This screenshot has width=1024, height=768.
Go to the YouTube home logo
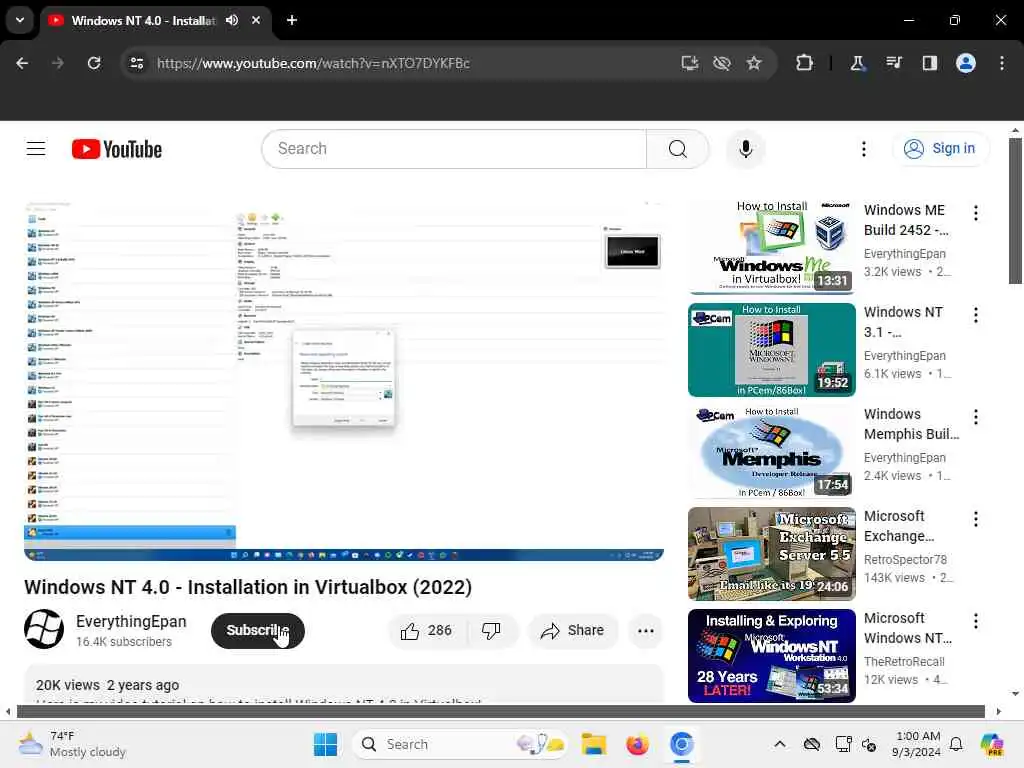[x=117, y=150]
